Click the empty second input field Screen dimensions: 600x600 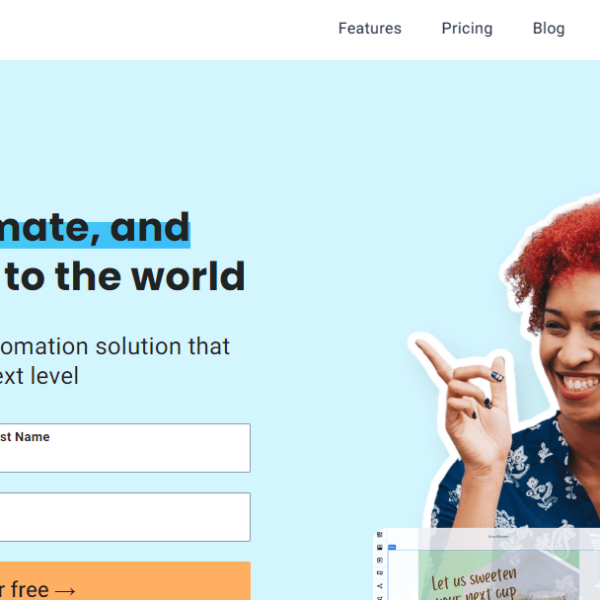click(125, 517)
